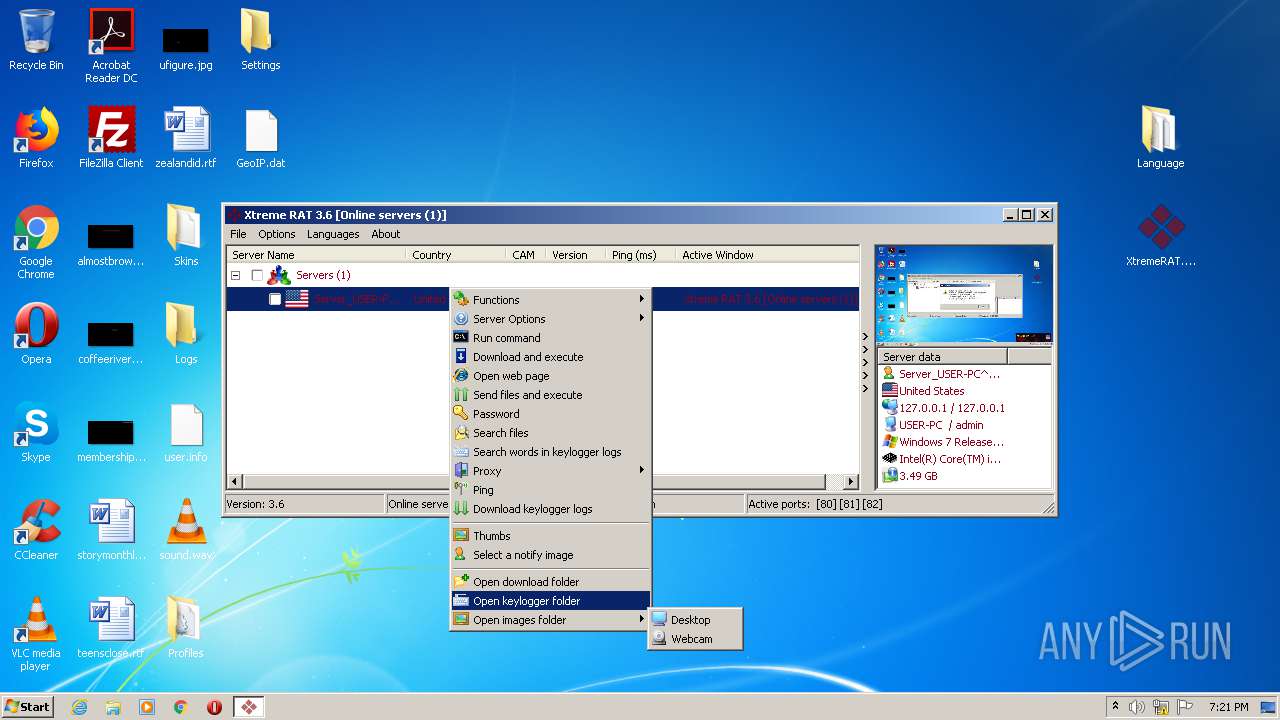Click the volume tray icon

tap(1137, 707)
